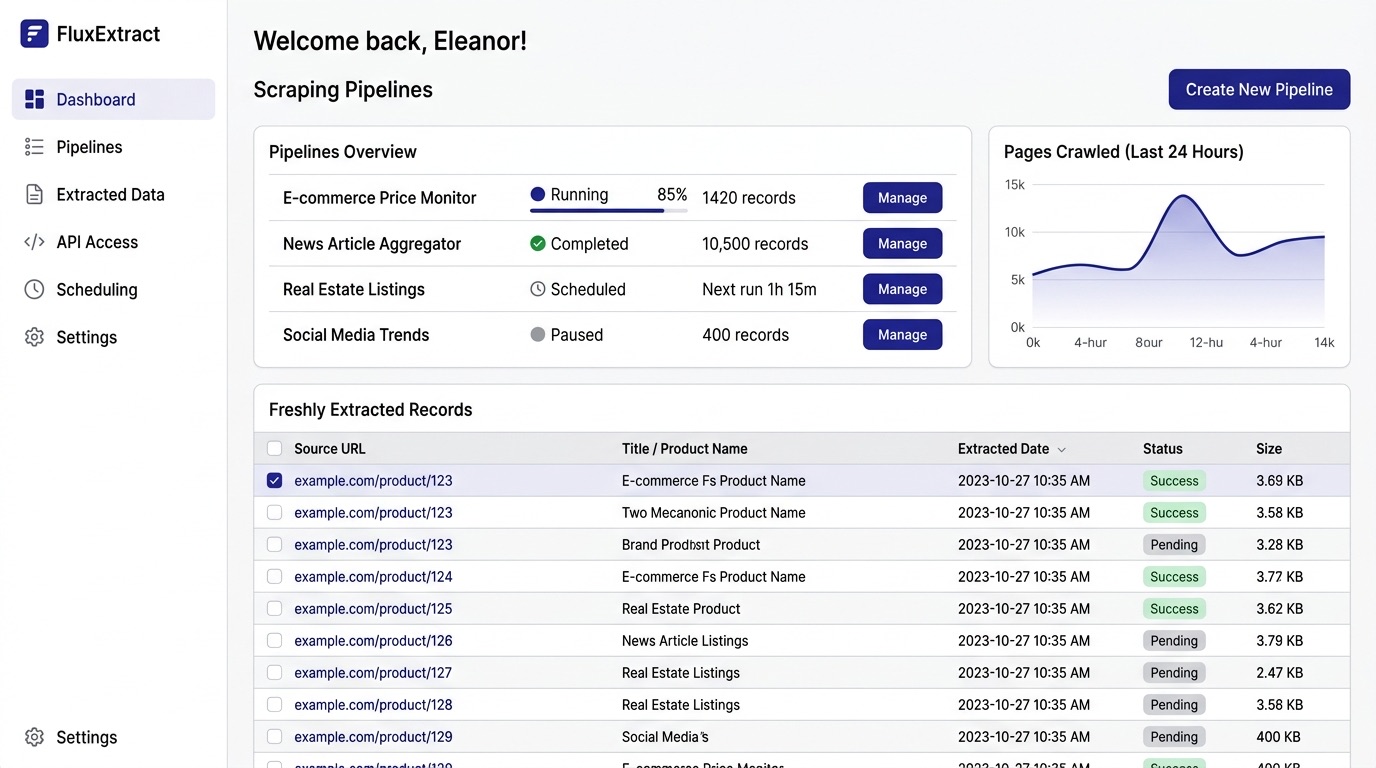Screen dimensions: 1376x768
Task: Click the Social Media Trends pipeline name
Action: 356,335
